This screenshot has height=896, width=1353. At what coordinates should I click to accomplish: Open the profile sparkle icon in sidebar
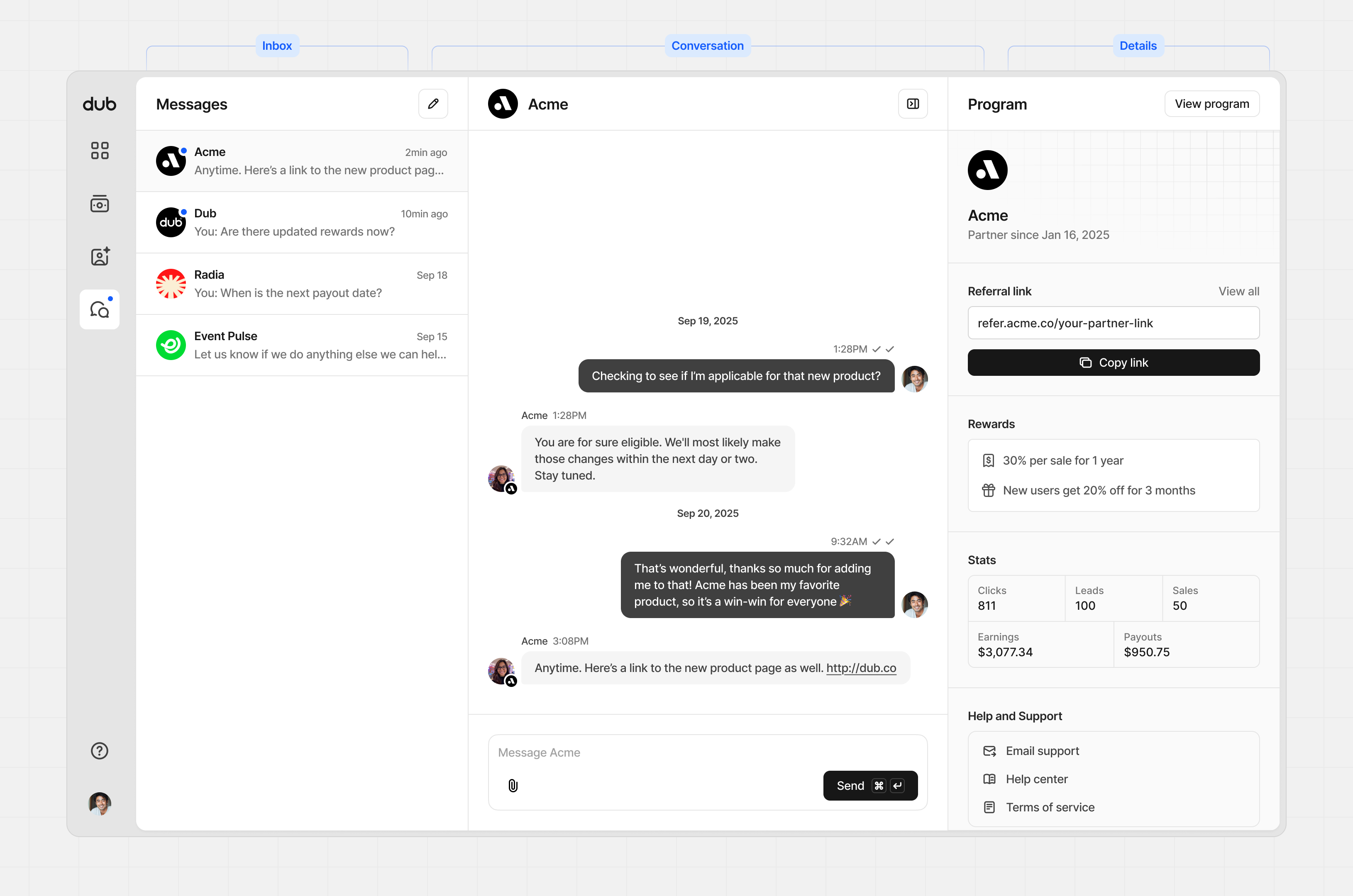point(100,257)
